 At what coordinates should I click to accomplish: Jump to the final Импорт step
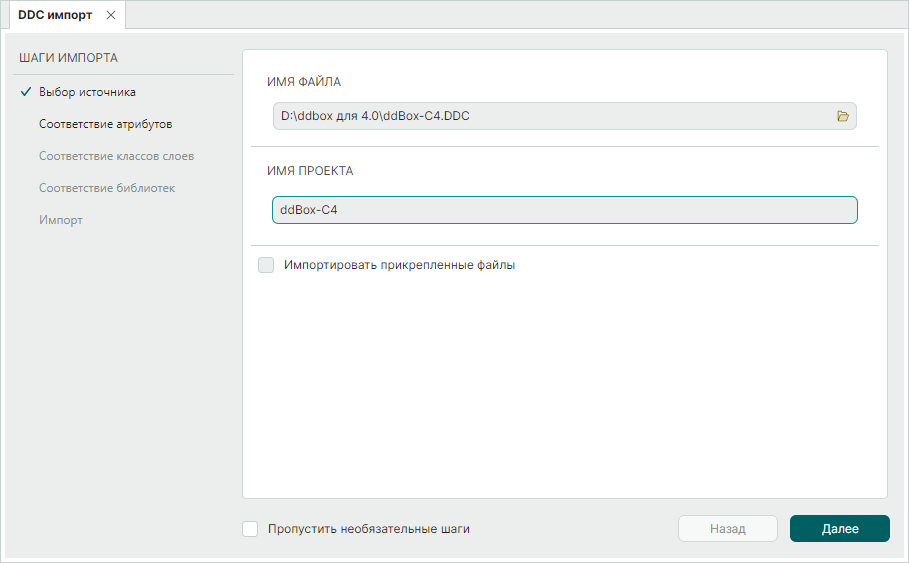pos(61,220)
